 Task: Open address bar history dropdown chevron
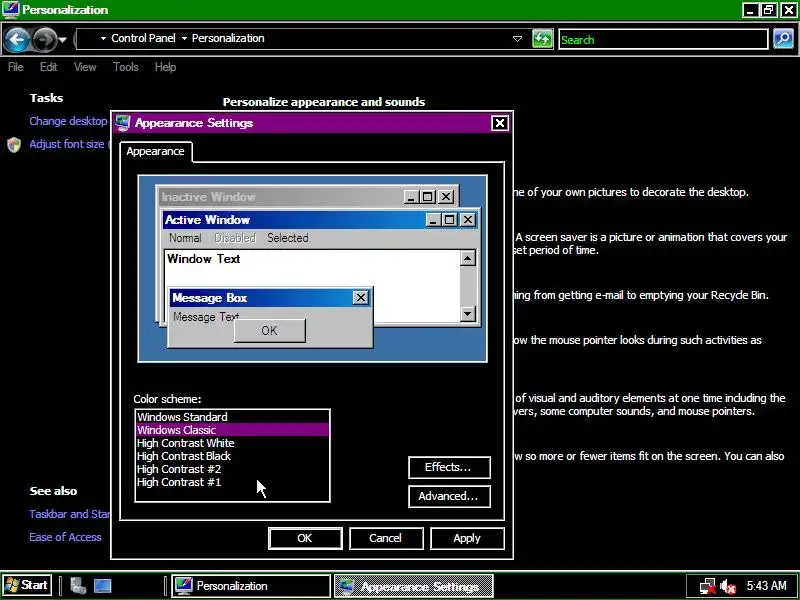[x=517, y=39]
